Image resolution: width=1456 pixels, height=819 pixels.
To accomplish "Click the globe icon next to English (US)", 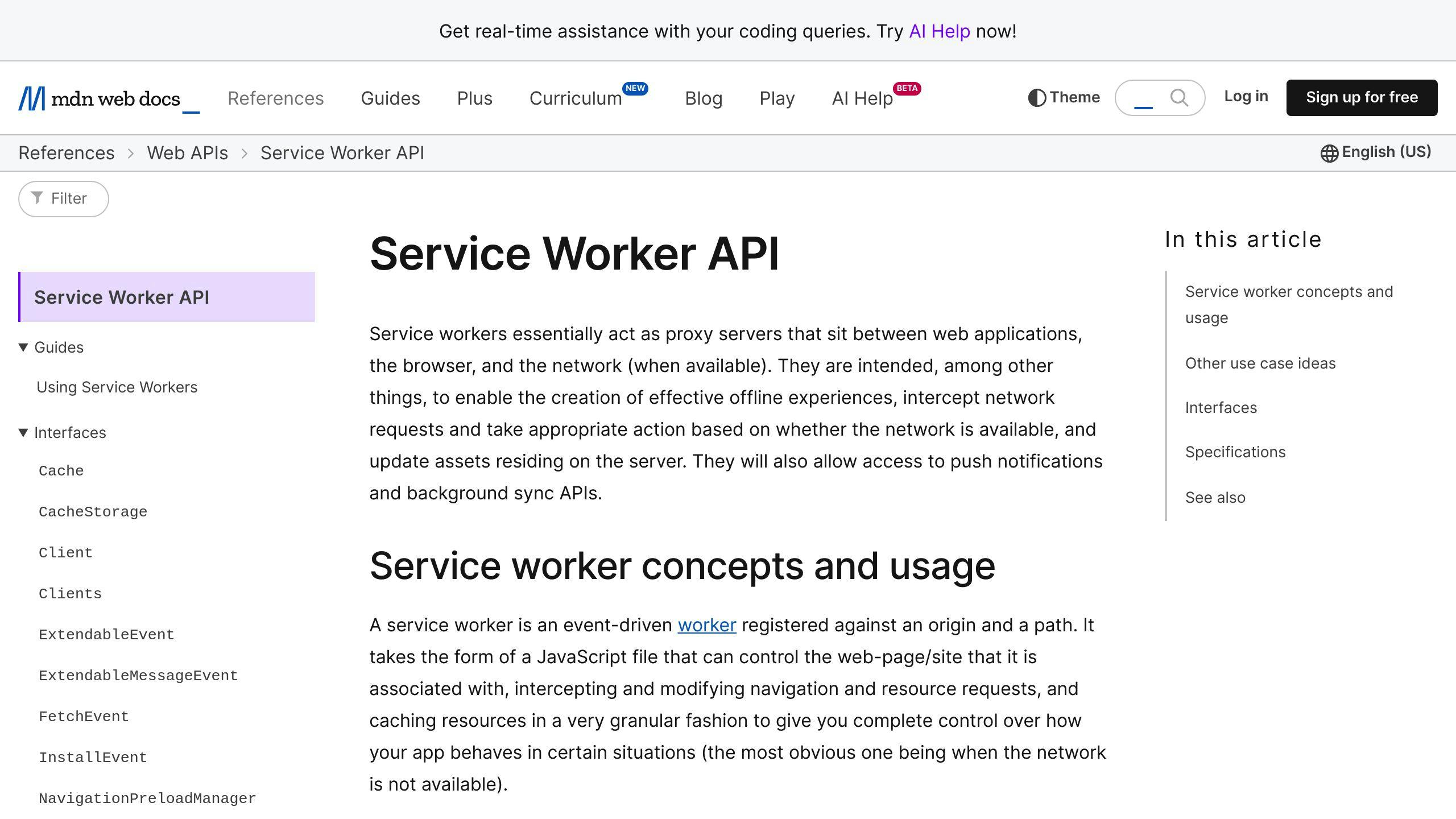I will [x=1330, y=152].
